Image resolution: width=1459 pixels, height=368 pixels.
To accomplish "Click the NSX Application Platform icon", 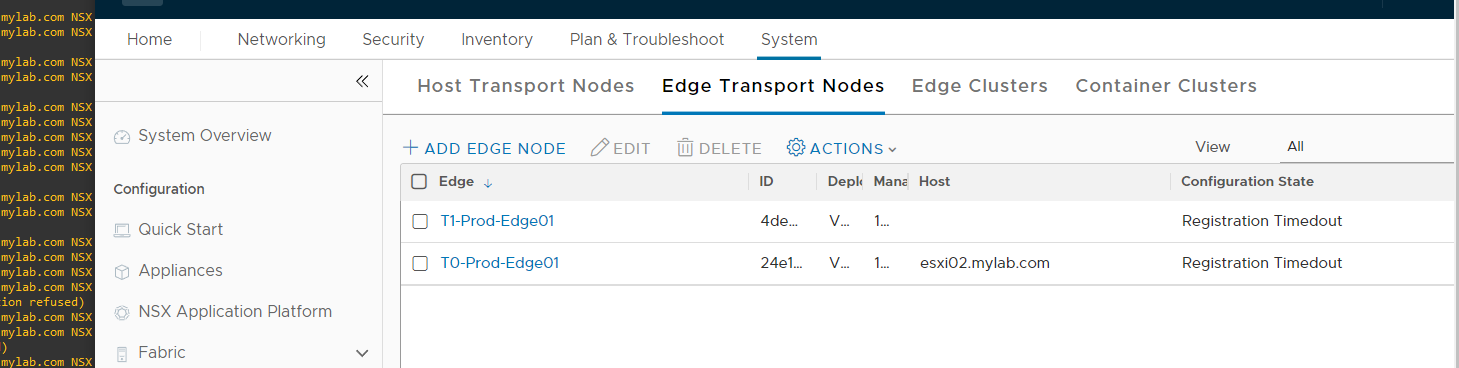I will 122,313.
